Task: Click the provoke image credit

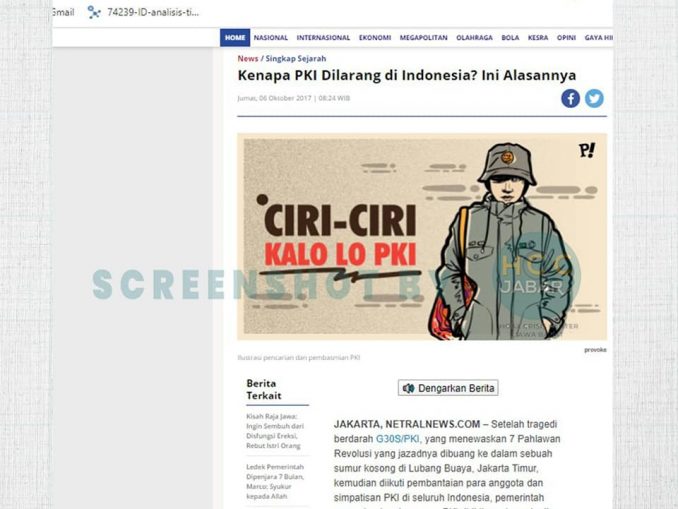Action: pos(595,350)
